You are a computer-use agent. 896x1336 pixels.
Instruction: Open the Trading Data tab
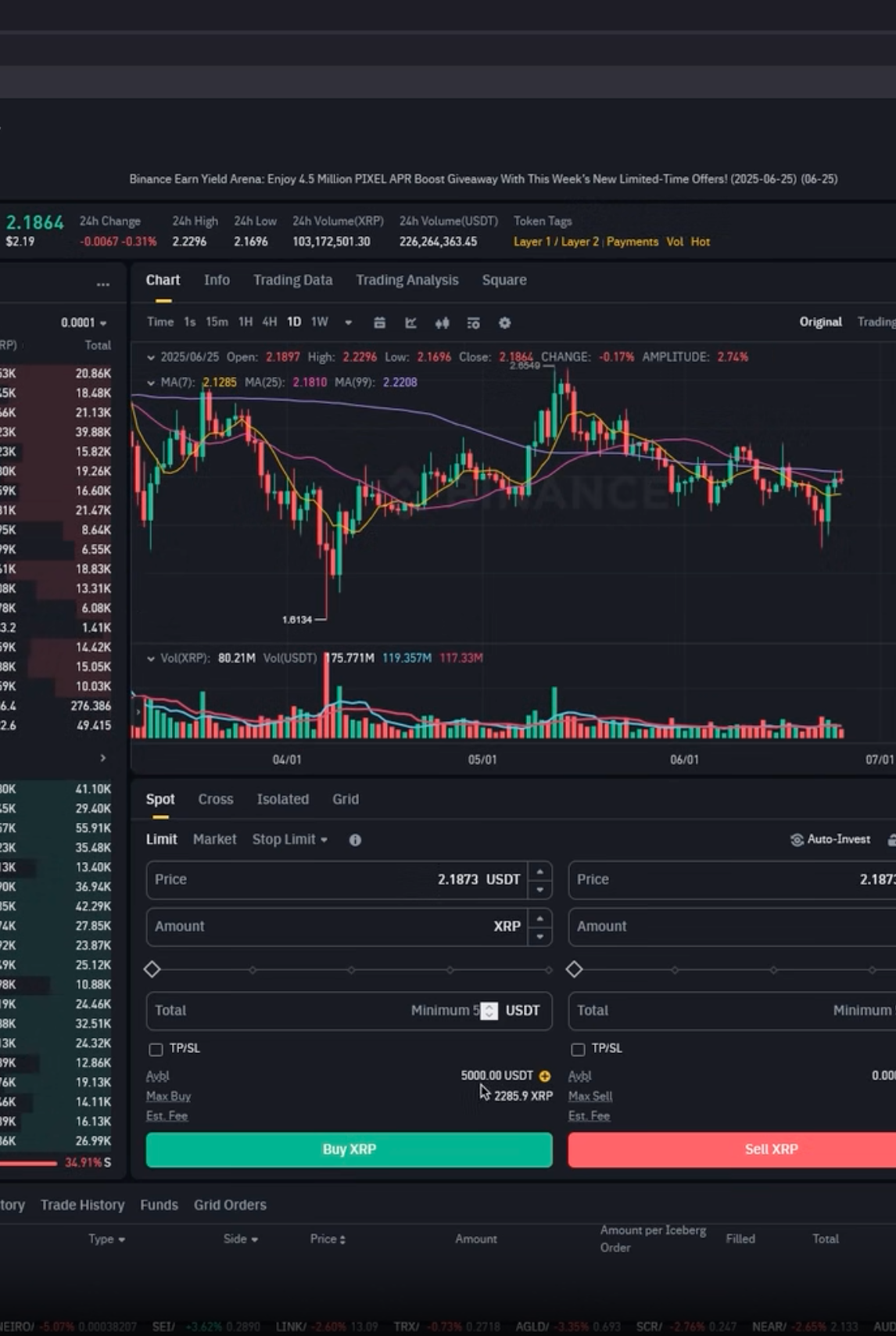click(x=292, y=280)
